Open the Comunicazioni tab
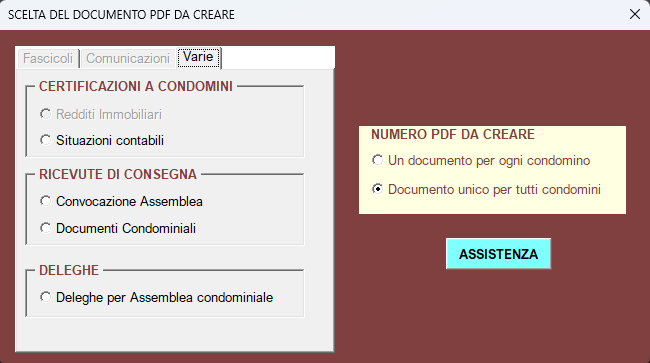The width and height of the screenshot is (650, 363). click(128, 58)
